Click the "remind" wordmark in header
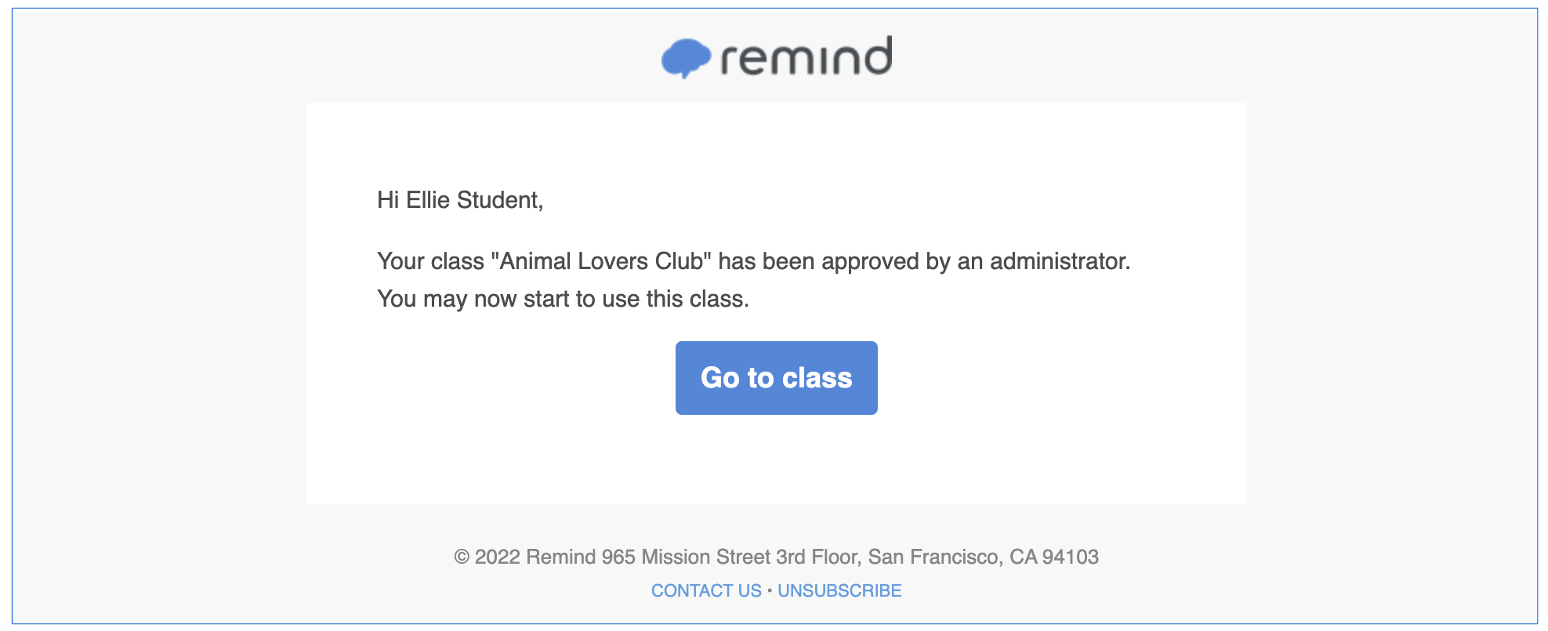The width and height of the screenshot is (1548, 631). (x=805, y=57)
